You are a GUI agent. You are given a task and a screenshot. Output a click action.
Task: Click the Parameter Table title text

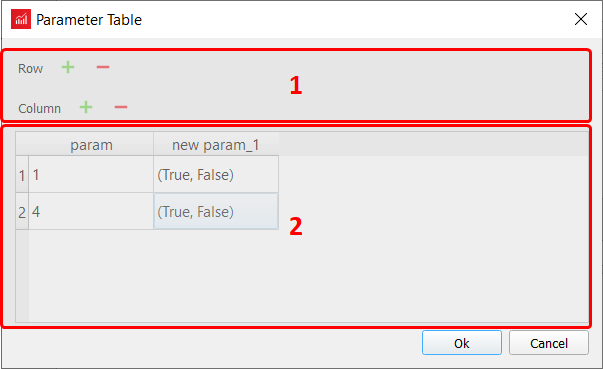[x=89, y=20]
